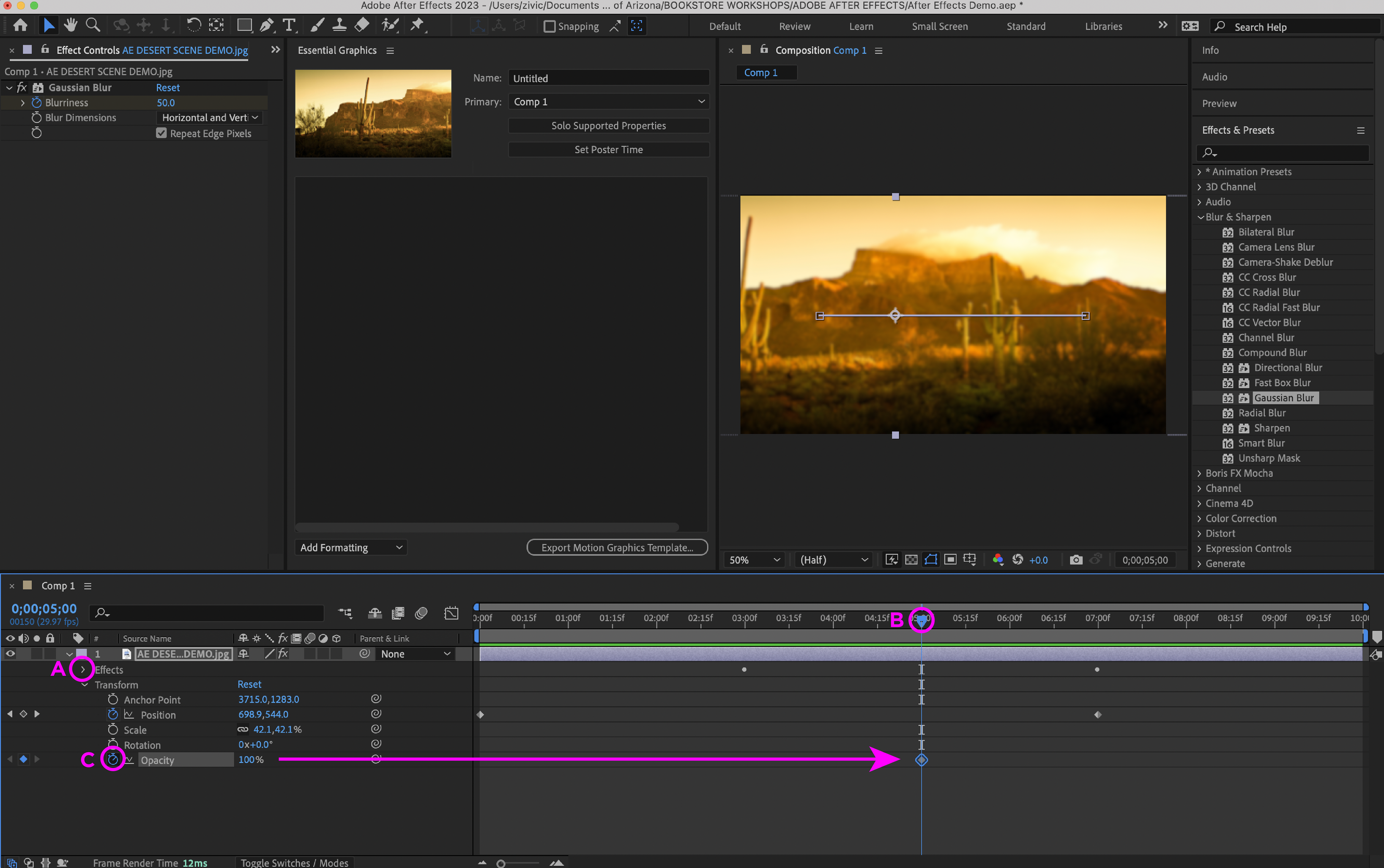
Task: Hide layer 1 using eye icon
Action: [x=10, y=654]
